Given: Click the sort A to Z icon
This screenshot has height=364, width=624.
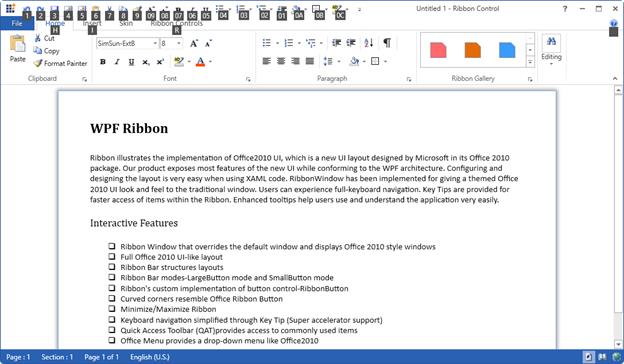Looking at the screenshot, I should pos(369,43).
